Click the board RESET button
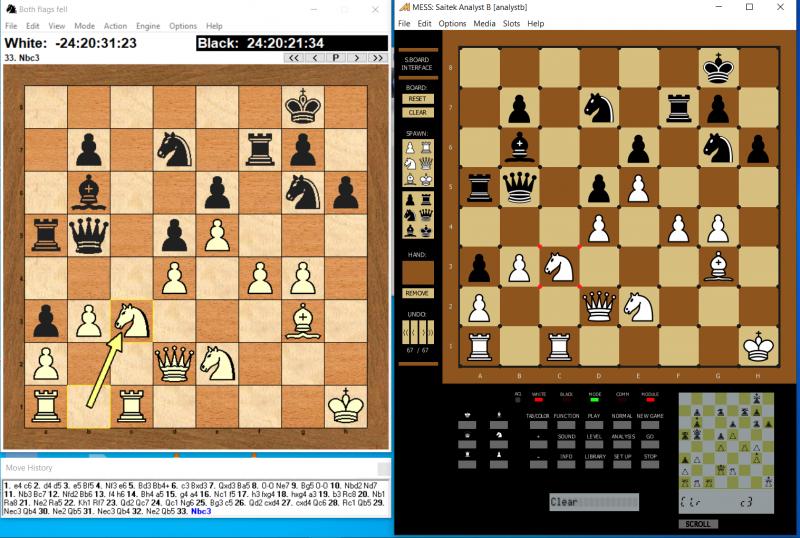This screenshot has height=538, width=800. pos(418,99)
